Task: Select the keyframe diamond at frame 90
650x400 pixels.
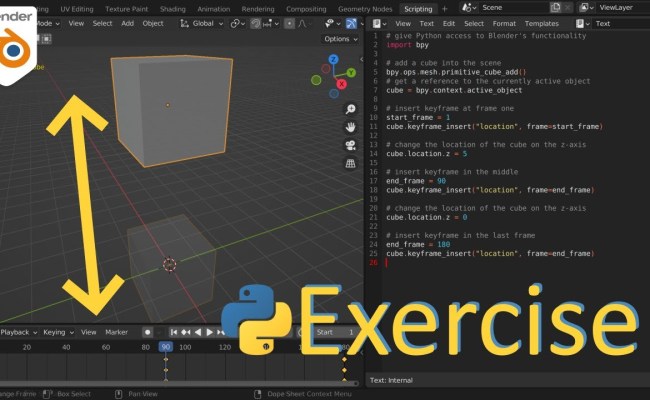Action: point(166,359)
